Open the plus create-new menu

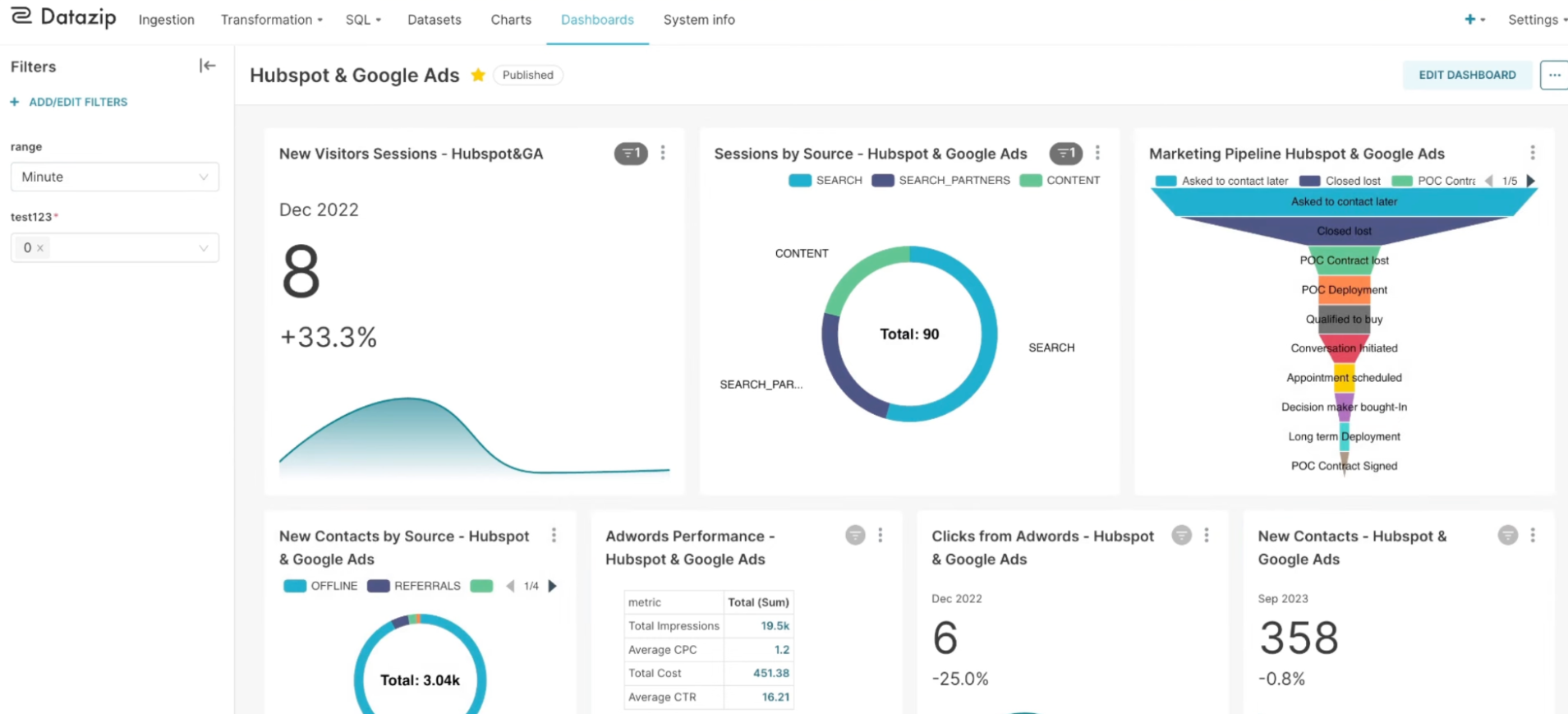(1474, 20)
